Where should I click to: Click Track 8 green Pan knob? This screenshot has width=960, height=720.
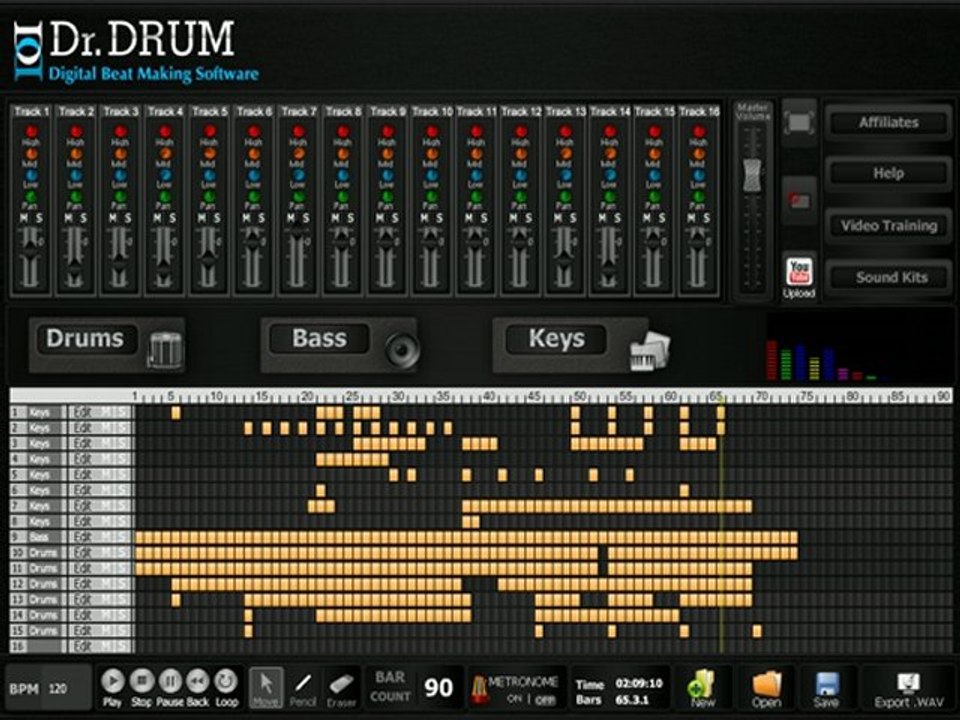[343, 197]
